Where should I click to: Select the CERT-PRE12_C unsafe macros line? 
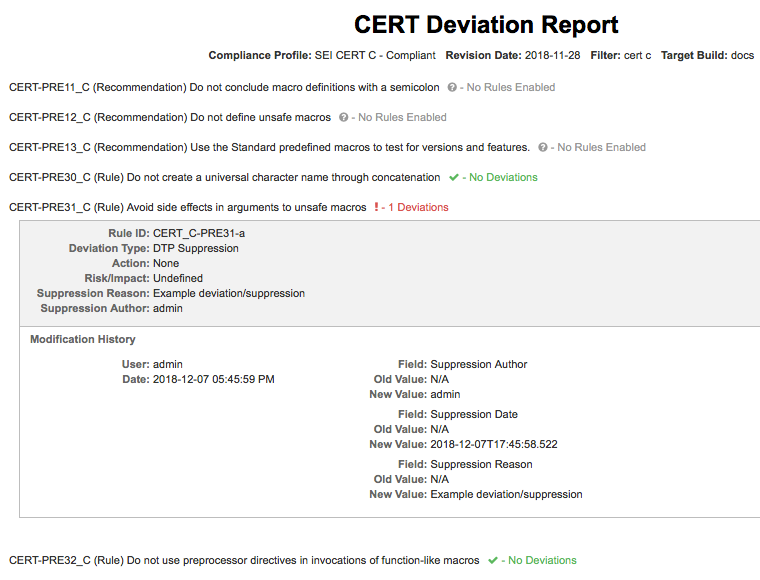[170, 117]
